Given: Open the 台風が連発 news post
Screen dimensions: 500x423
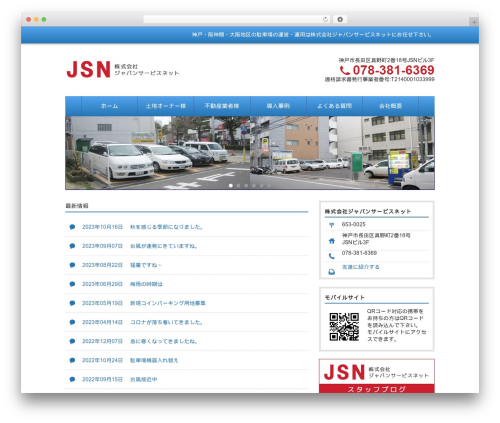Looking at the screenshot, I should (x=164, y=246).
